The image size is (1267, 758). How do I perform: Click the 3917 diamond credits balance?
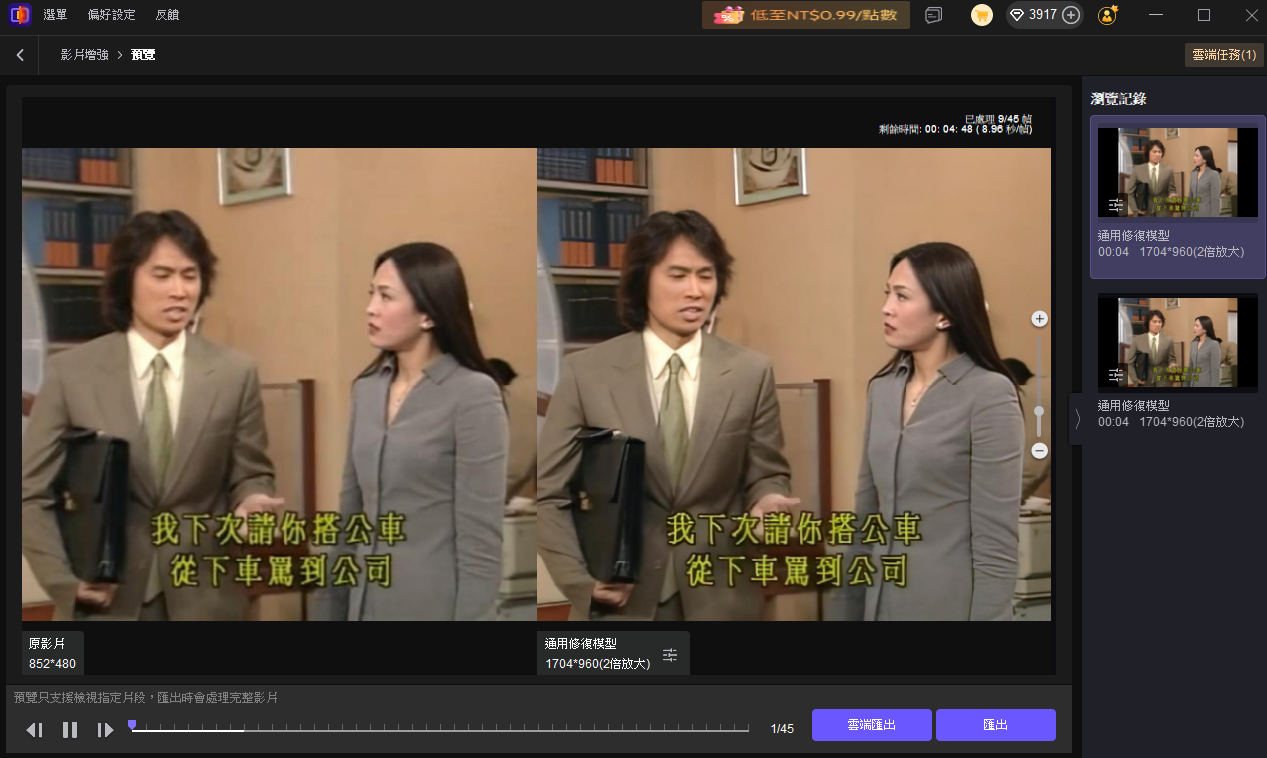point(1033,15)
